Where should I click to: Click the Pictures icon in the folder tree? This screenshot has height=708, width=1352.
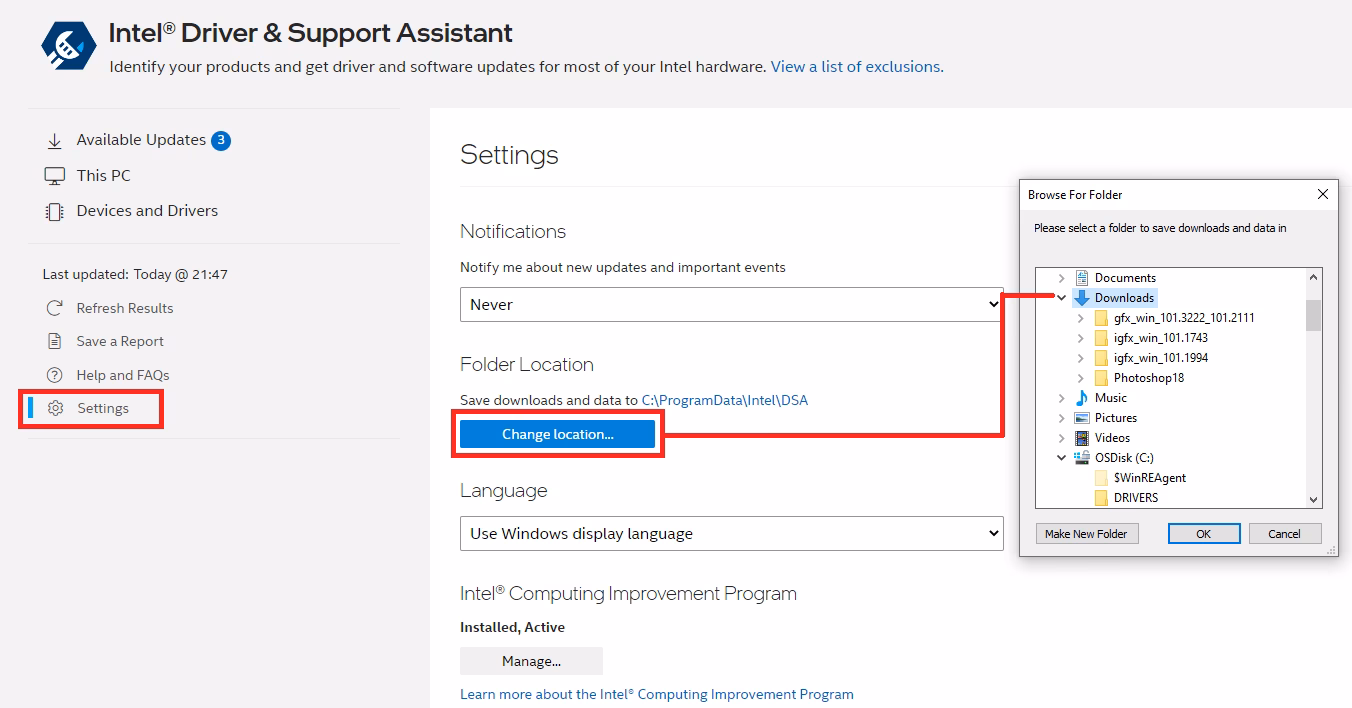1082,418
